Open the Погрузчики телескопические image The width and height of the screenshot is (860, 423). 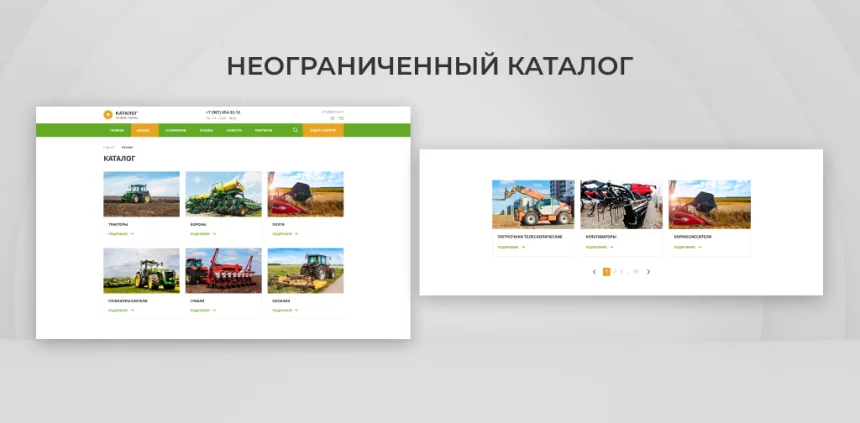pyautogui.click(x=533, y=205)
